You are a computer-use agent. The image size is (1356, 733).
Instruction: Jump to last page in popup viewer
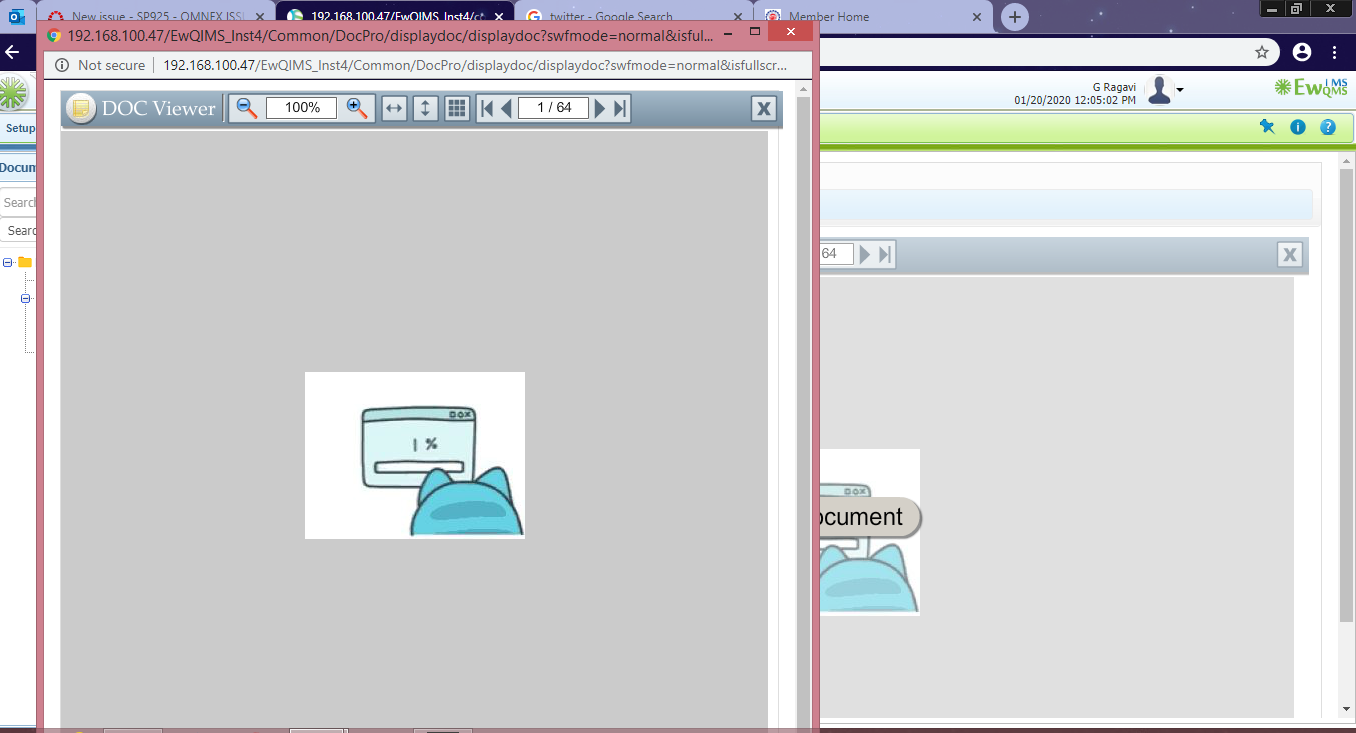pos(620,108)
